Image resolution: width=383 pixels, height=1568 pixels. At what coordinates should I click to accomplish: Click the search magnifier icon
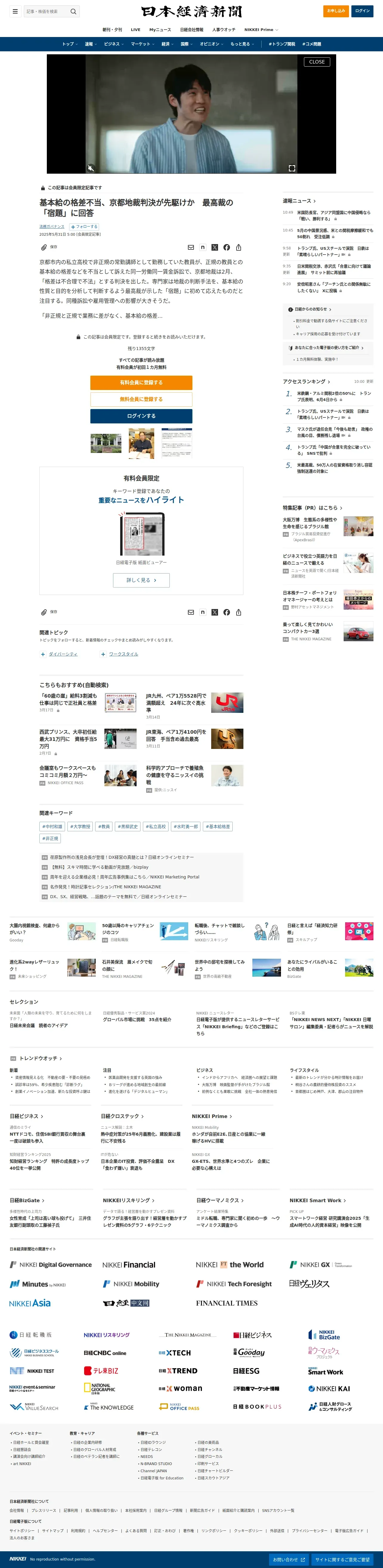click(x=73, y=11)
